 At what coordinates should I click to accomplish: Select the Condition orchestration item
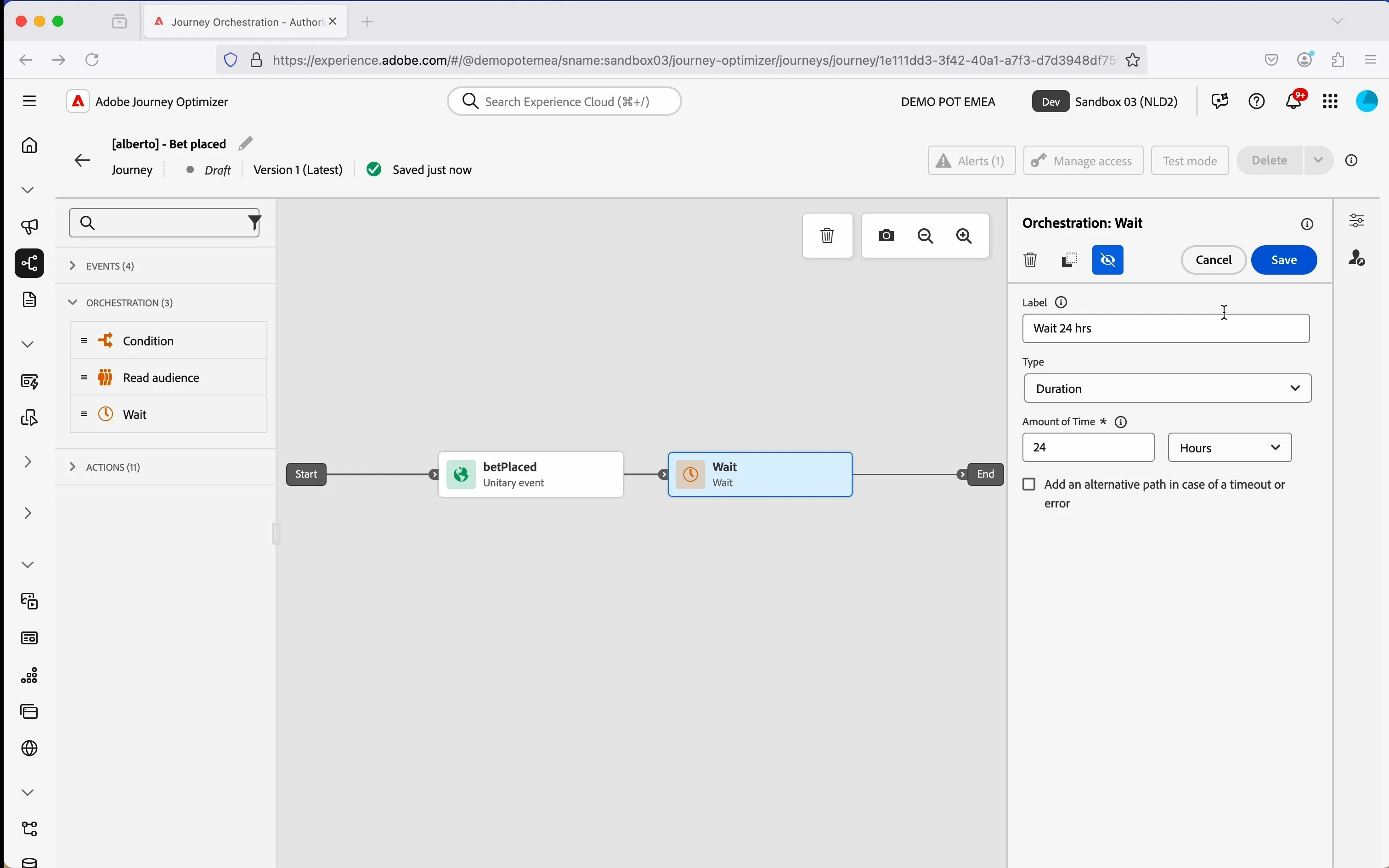click(x=169, y=340)
